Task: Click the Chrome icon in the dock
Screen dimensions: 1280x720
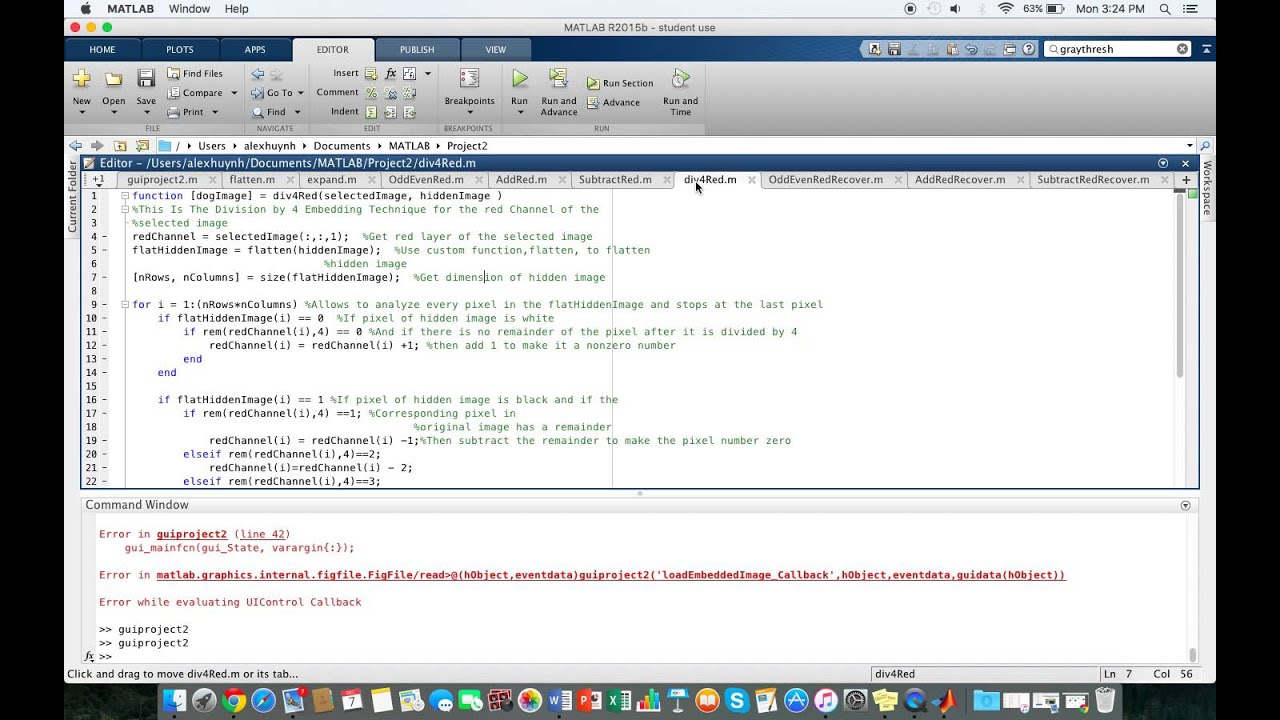Action: 234,701
